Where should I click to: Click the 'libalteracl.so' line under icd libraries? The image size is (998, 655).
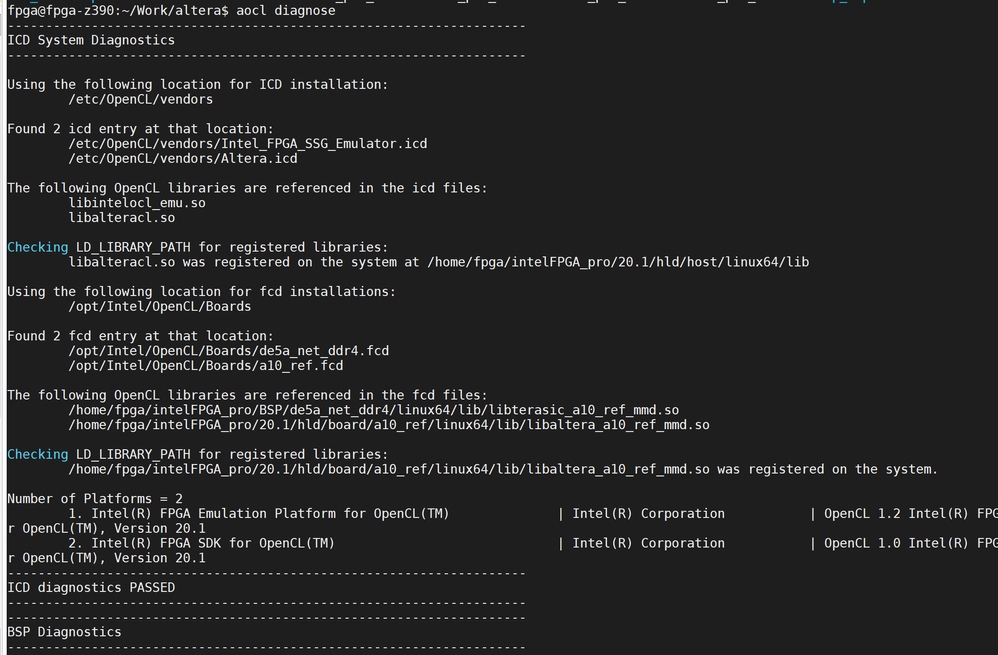tap(121, 217)
